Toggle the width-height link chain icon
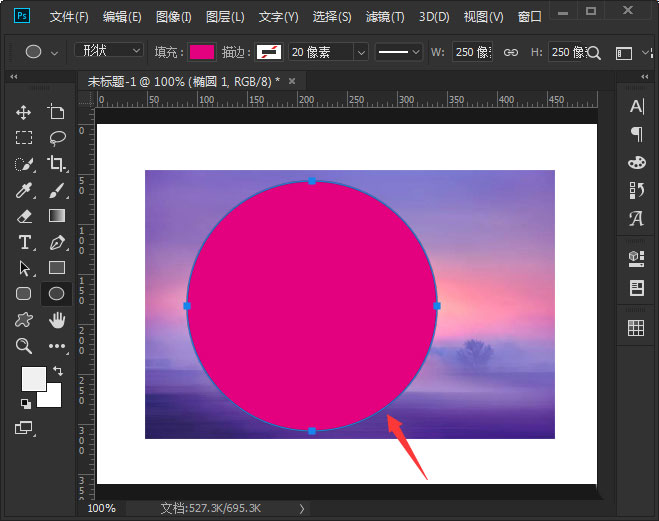This screenshot has height=521, width=659. click(x=511, y=52)
